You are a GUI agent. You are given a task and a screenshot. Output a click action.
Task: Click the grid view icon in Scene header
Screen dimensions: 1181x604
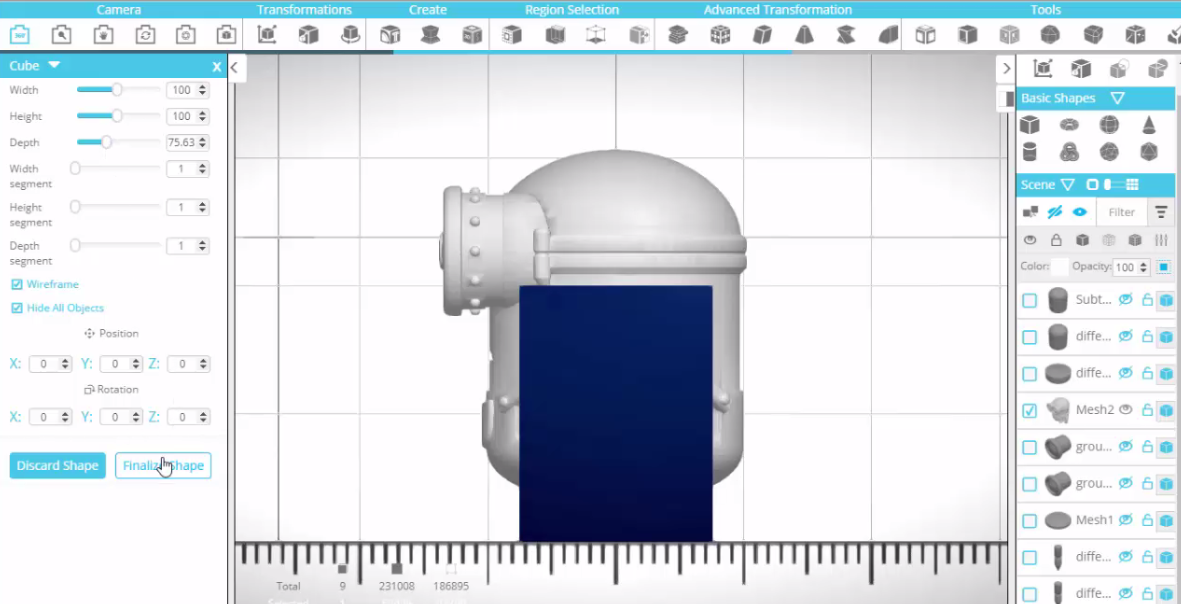(1132, 185)
